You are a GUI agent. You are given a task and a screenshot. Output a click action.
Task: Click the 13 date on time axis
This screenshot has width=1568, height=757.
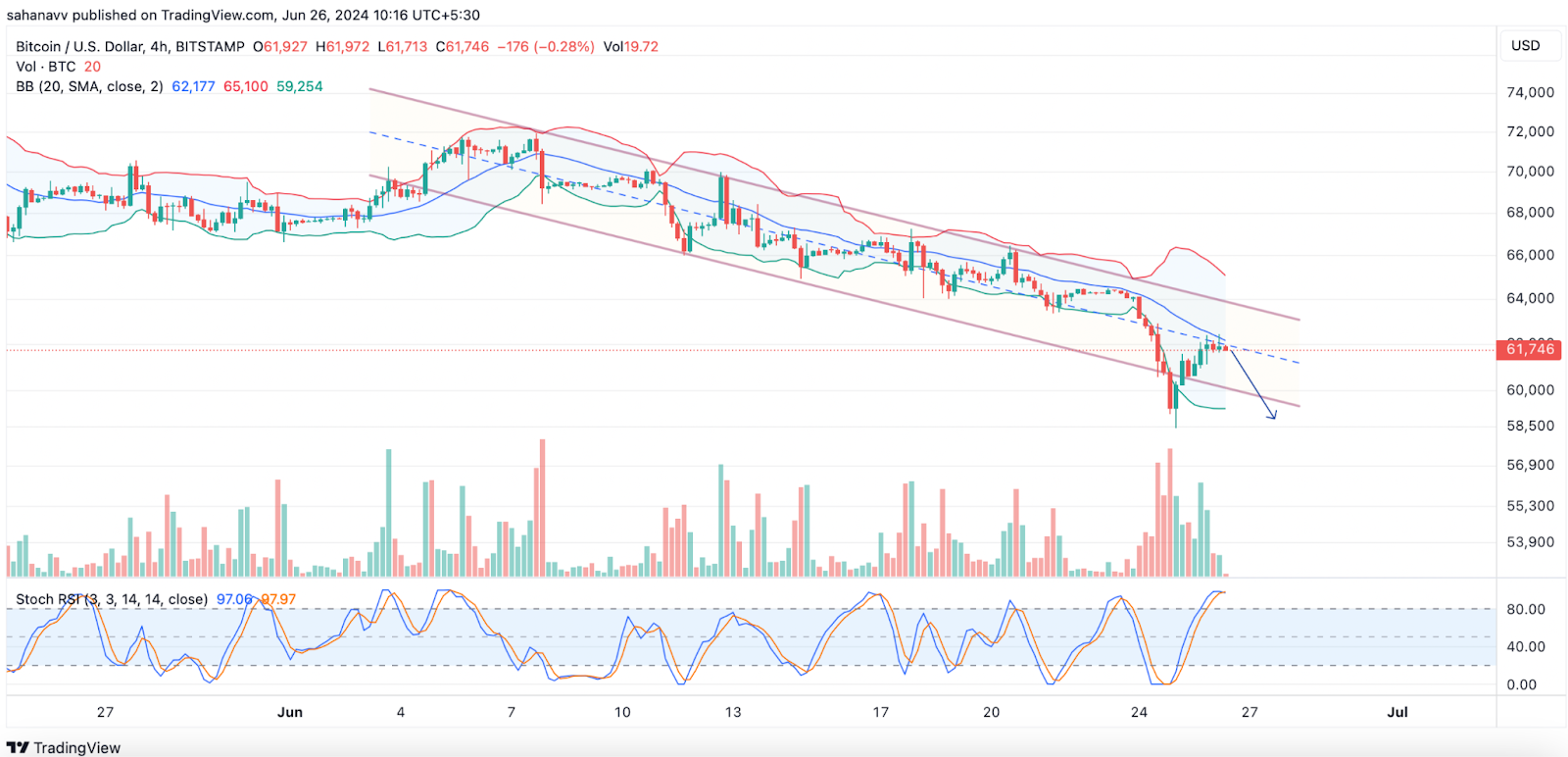tap(733, 712)
